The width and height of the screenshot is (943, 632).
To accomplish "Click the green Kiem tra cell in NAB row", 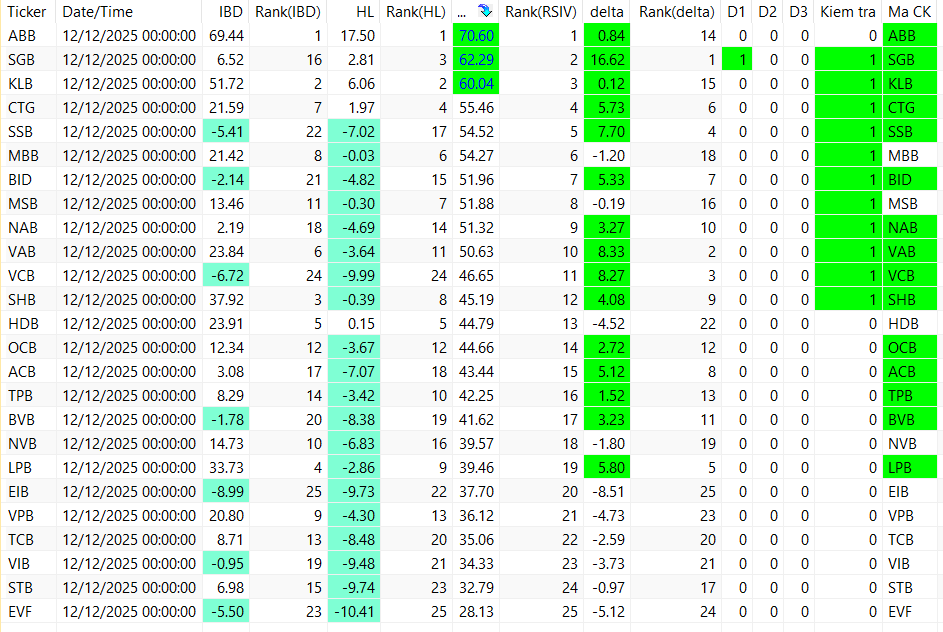I will pos(849,228).
